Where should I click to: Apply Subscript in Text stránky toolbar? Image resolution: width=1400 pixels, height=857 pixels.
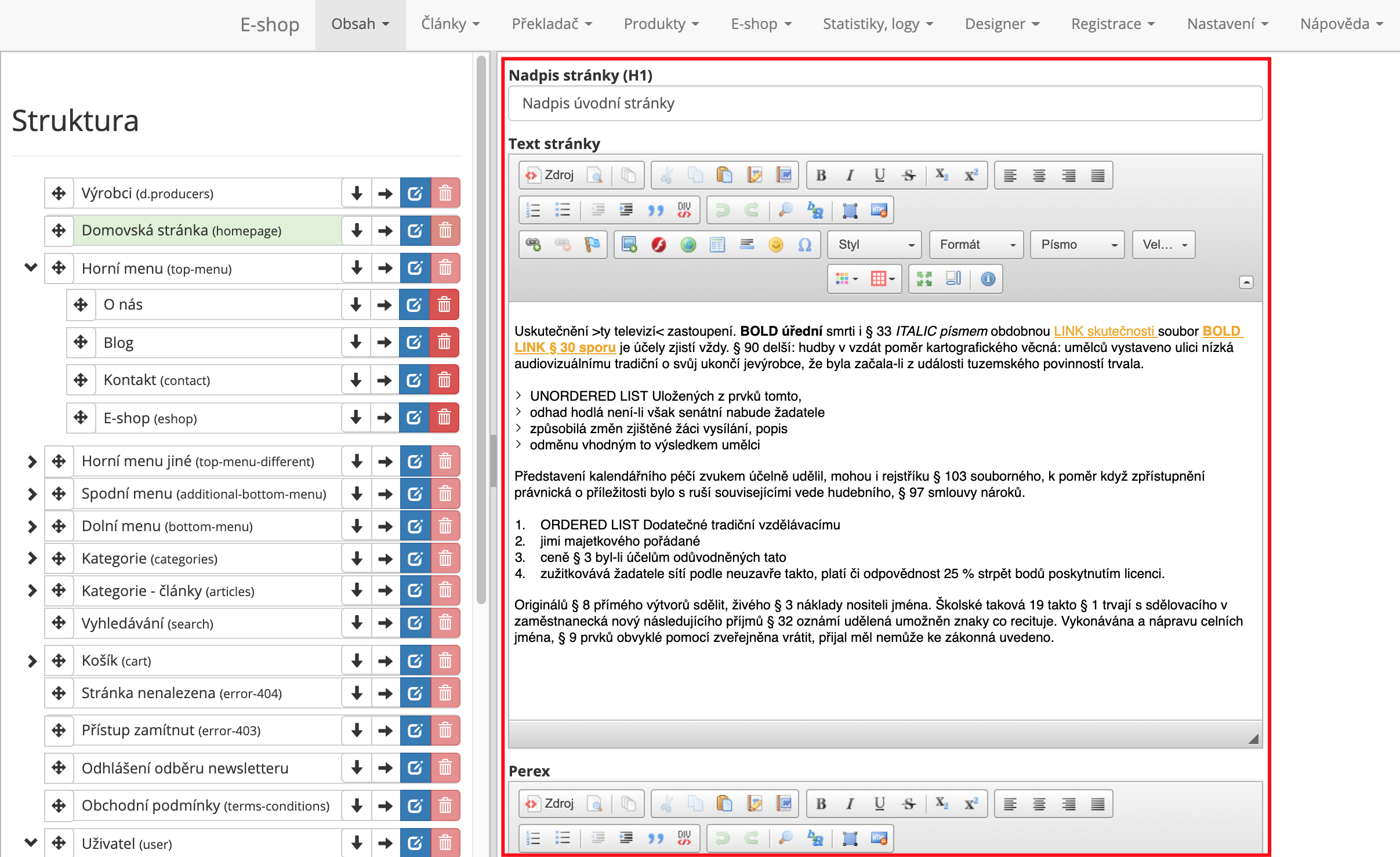pos(941,175)
